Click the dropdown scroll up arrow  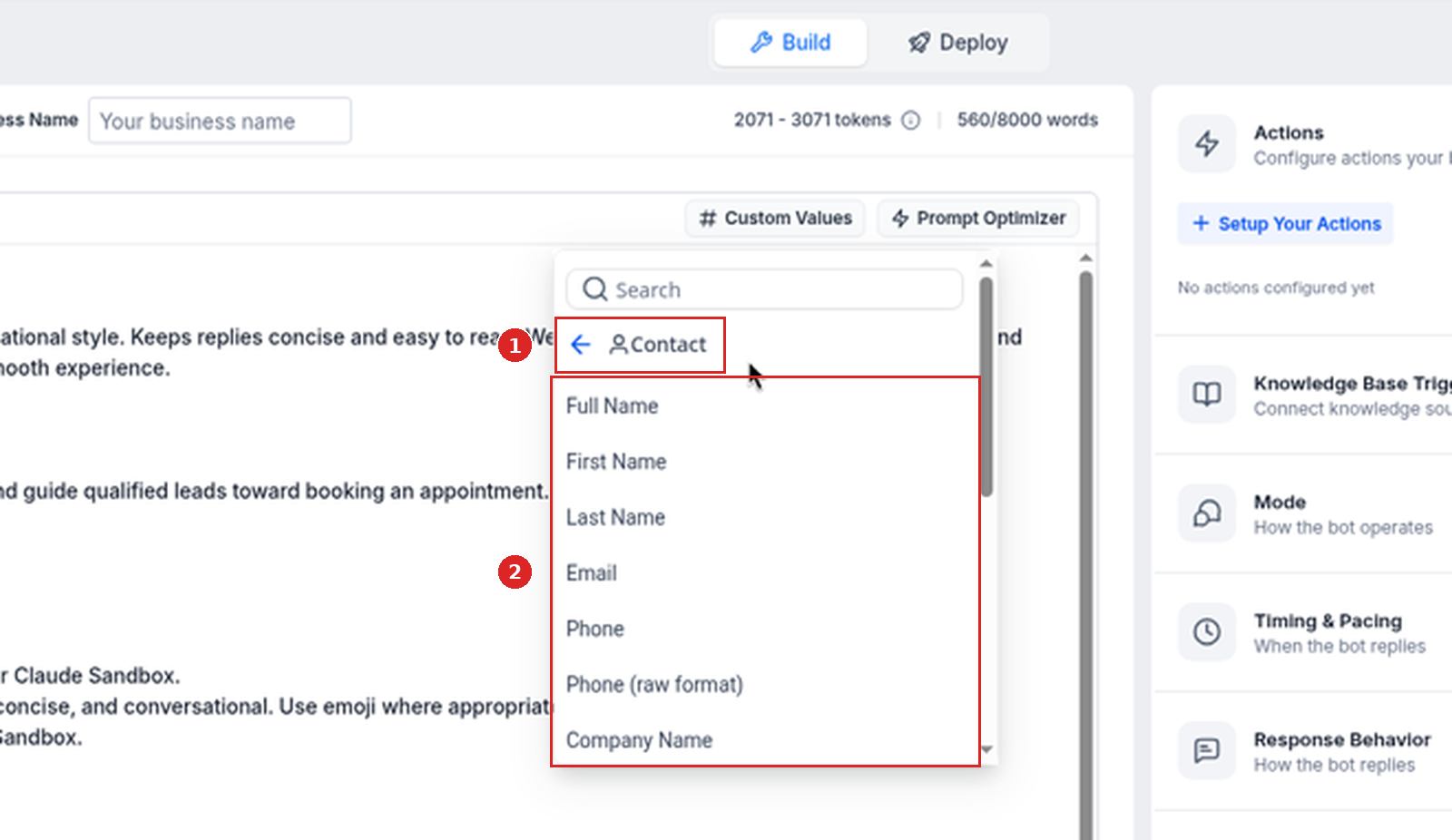pyautogui.click(x=986, y=263)
